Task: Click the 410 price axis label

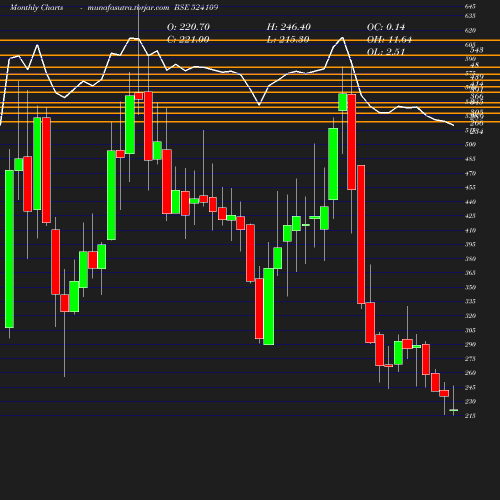Action: (470, 230)
